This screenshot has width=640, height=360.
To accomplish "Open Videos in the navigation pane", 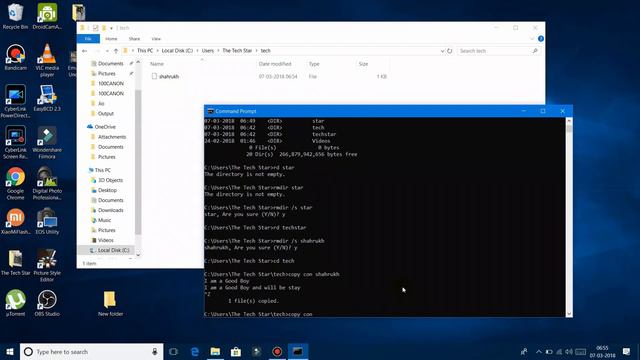I will click(x=106, y=240).
